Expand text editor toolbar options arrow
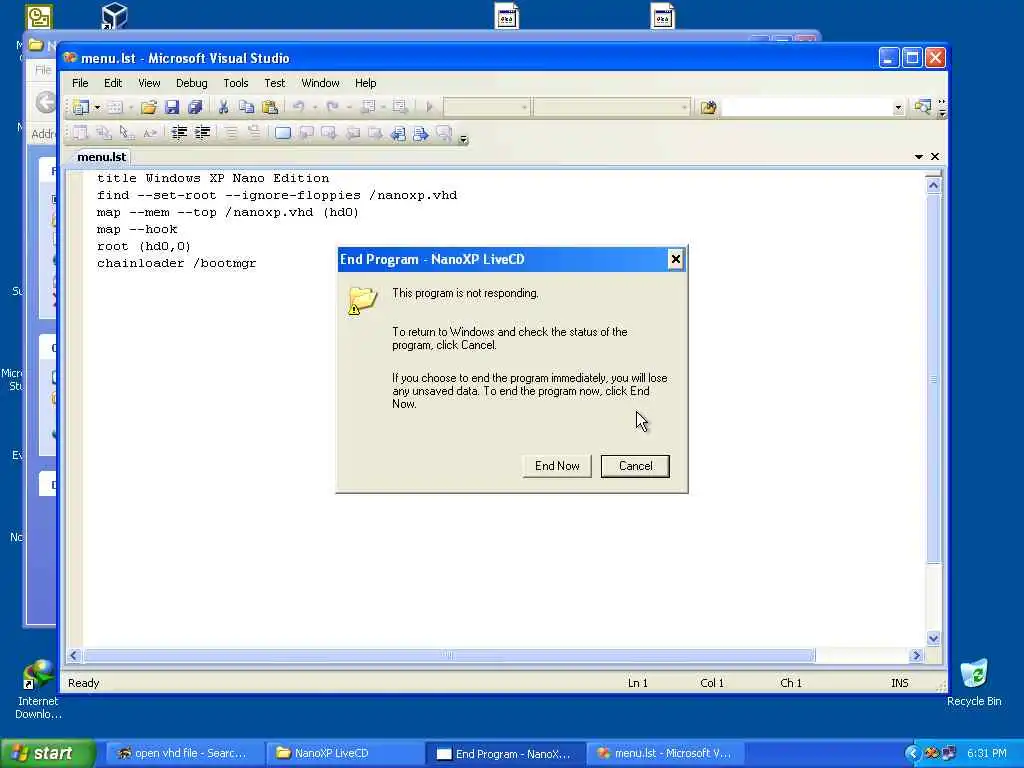Screen dimensions: 1024x768 point(463,138)
